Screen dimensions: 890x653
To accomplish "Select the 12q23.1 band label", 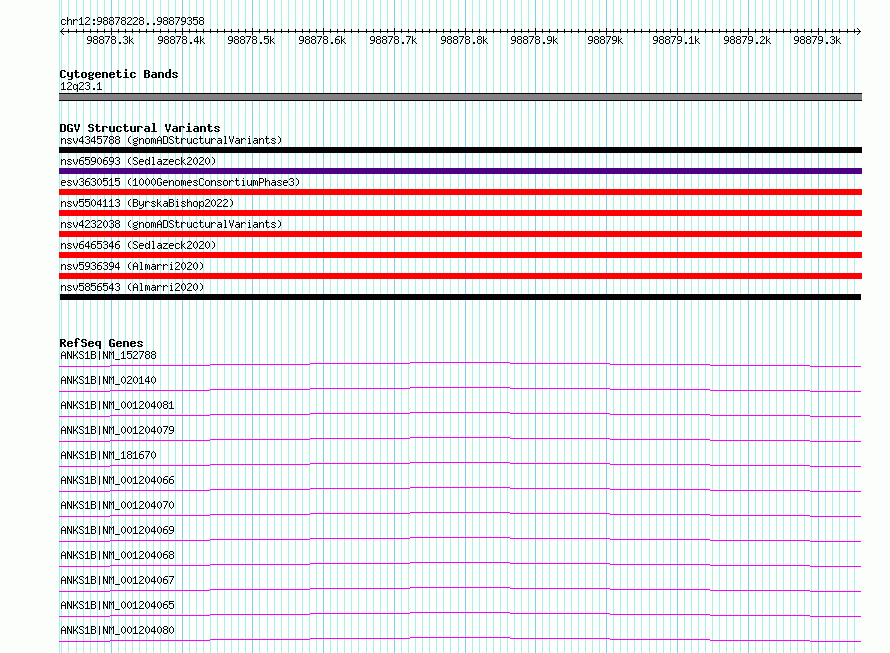I will 81,86.
